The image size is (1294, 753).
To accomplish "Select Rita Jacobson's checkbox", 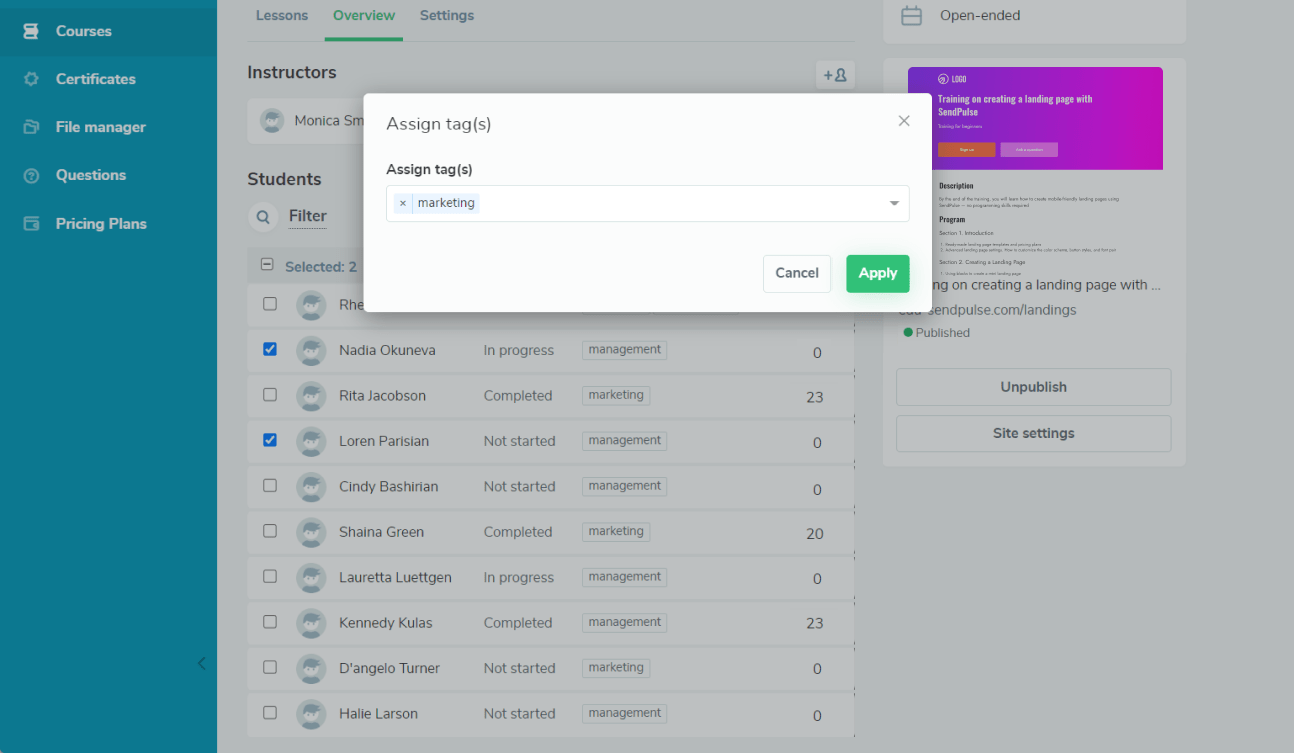I will pyautogui.click(x=270, y=395).
